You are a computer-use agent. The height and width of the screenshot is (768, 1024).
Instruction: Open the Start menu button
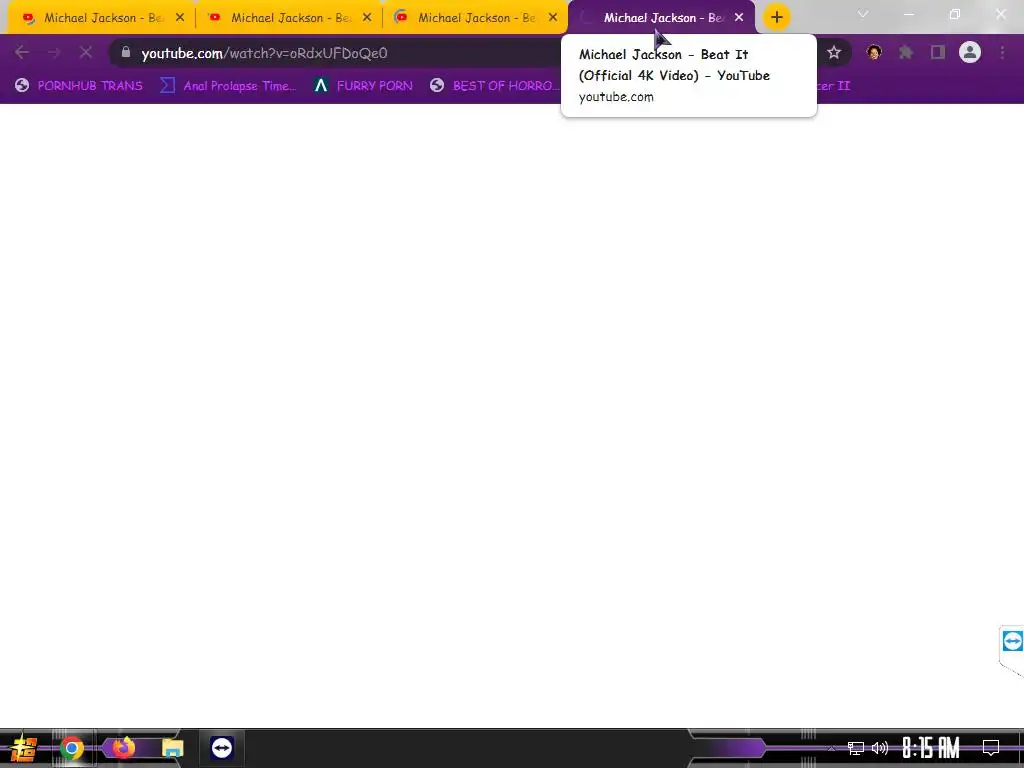pos(23,748)
